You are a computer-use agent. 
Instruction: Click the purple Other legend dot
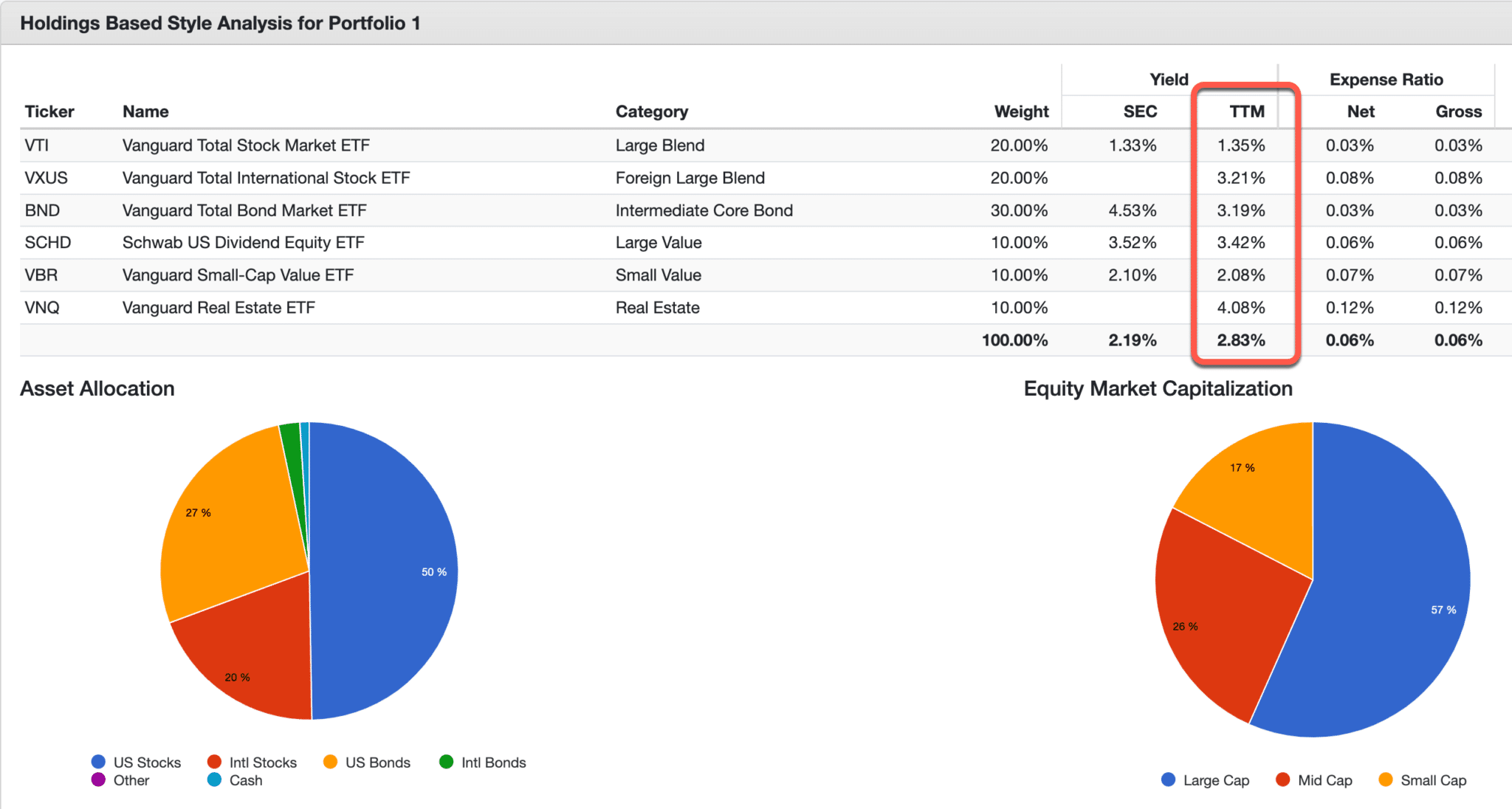pos(98,780)
